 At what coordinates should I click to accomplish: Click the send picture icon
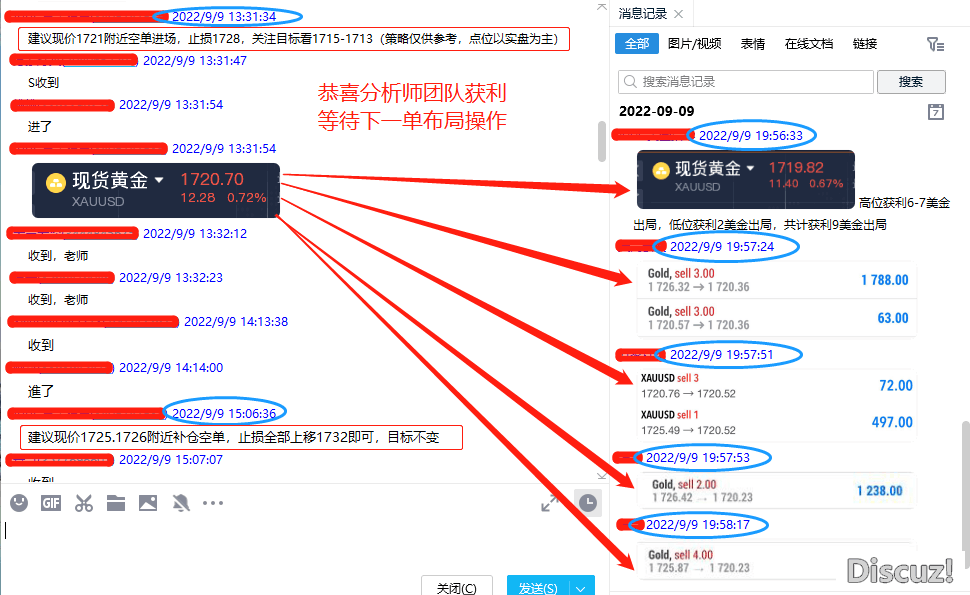[148, 503]
